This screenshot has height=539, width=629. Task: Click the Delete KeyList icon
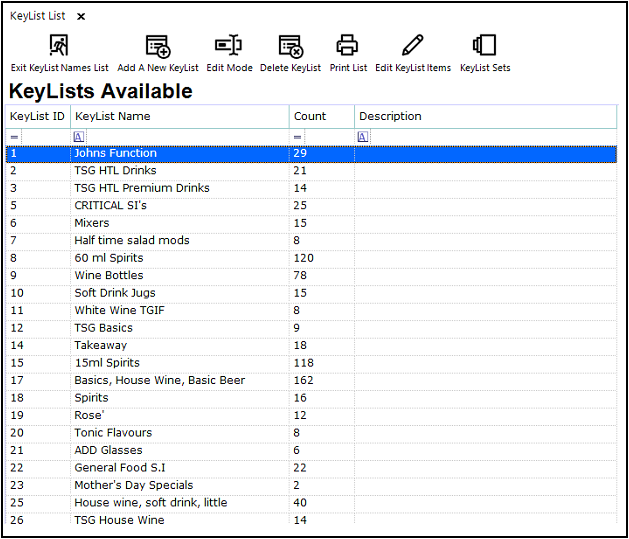click(290, 46)
